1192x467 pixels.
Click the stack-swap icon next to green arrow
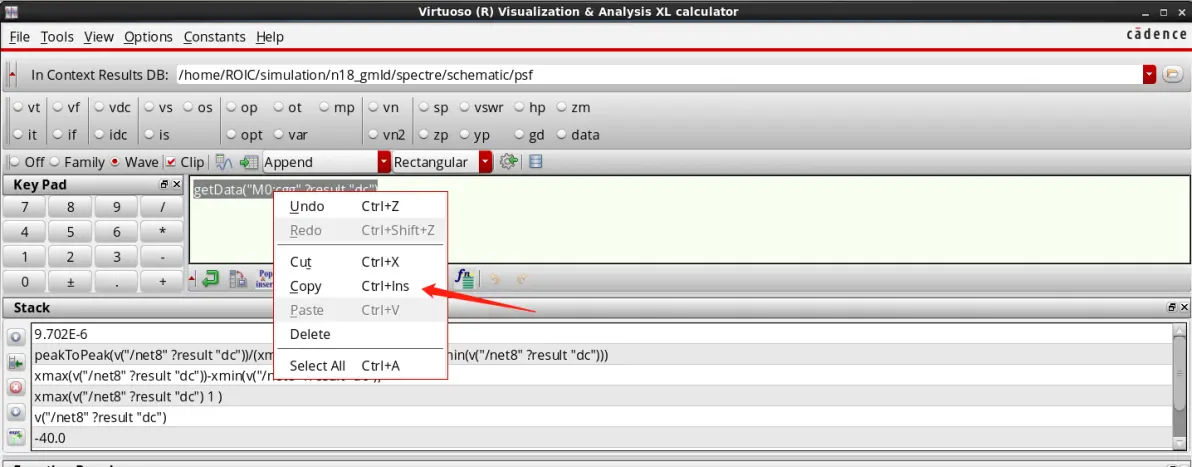point(238,280)
